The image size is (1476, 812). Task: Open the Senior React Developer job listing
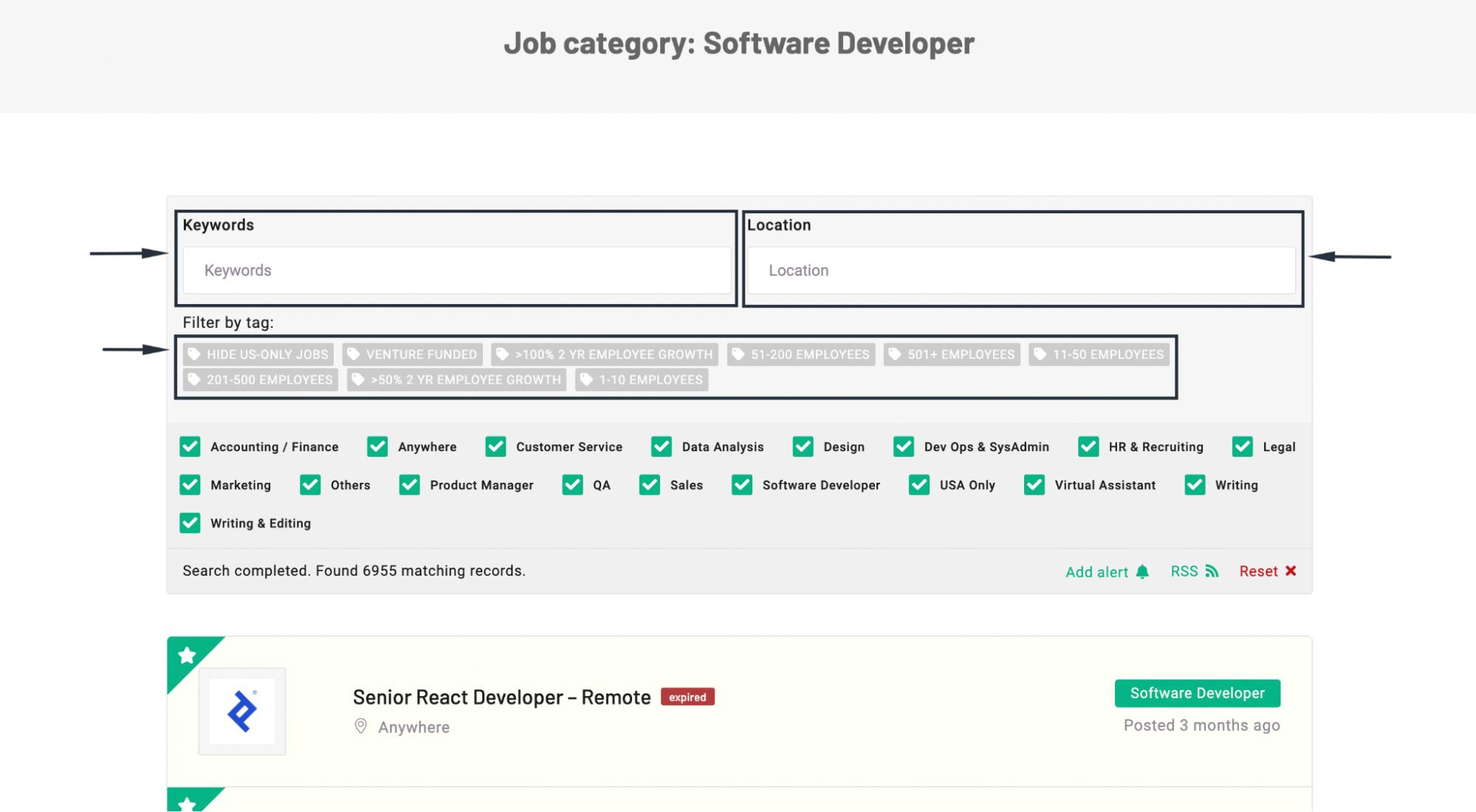coord(501,696)
